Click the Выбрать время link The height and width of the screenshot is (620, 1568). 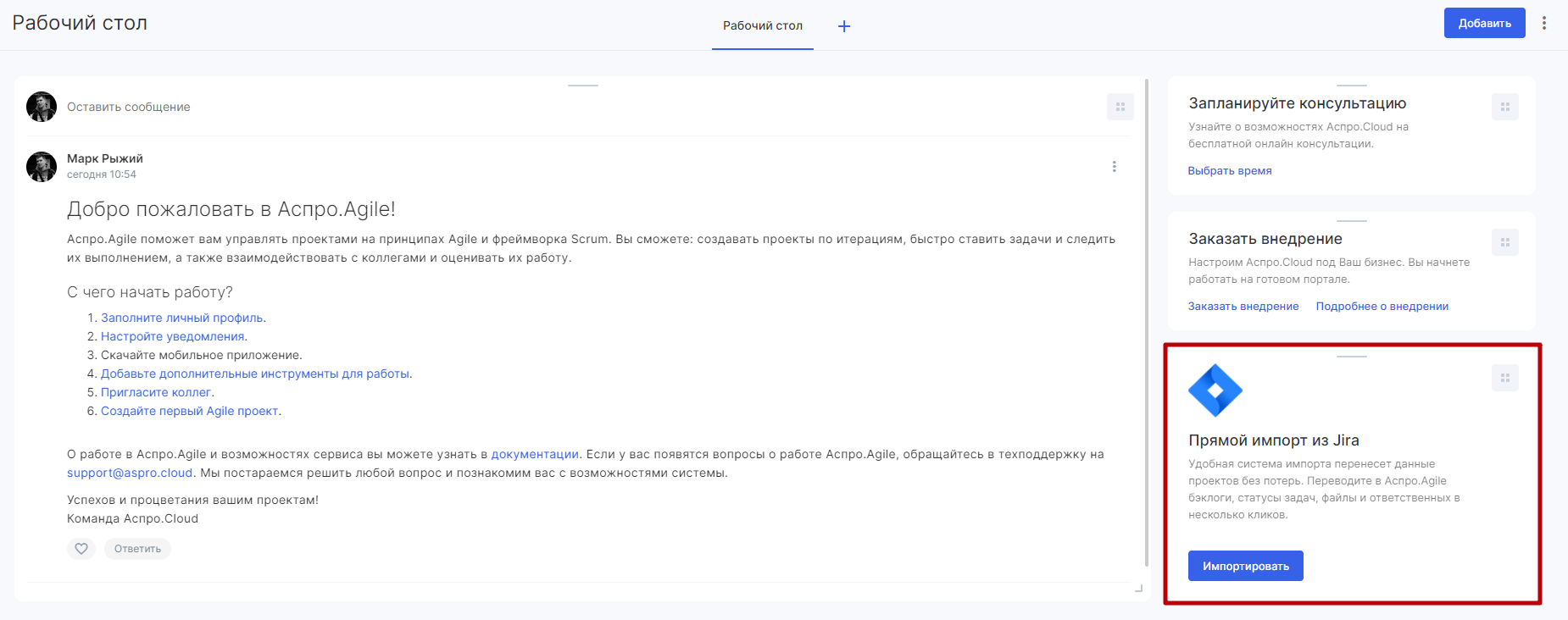click(1230, 170)
